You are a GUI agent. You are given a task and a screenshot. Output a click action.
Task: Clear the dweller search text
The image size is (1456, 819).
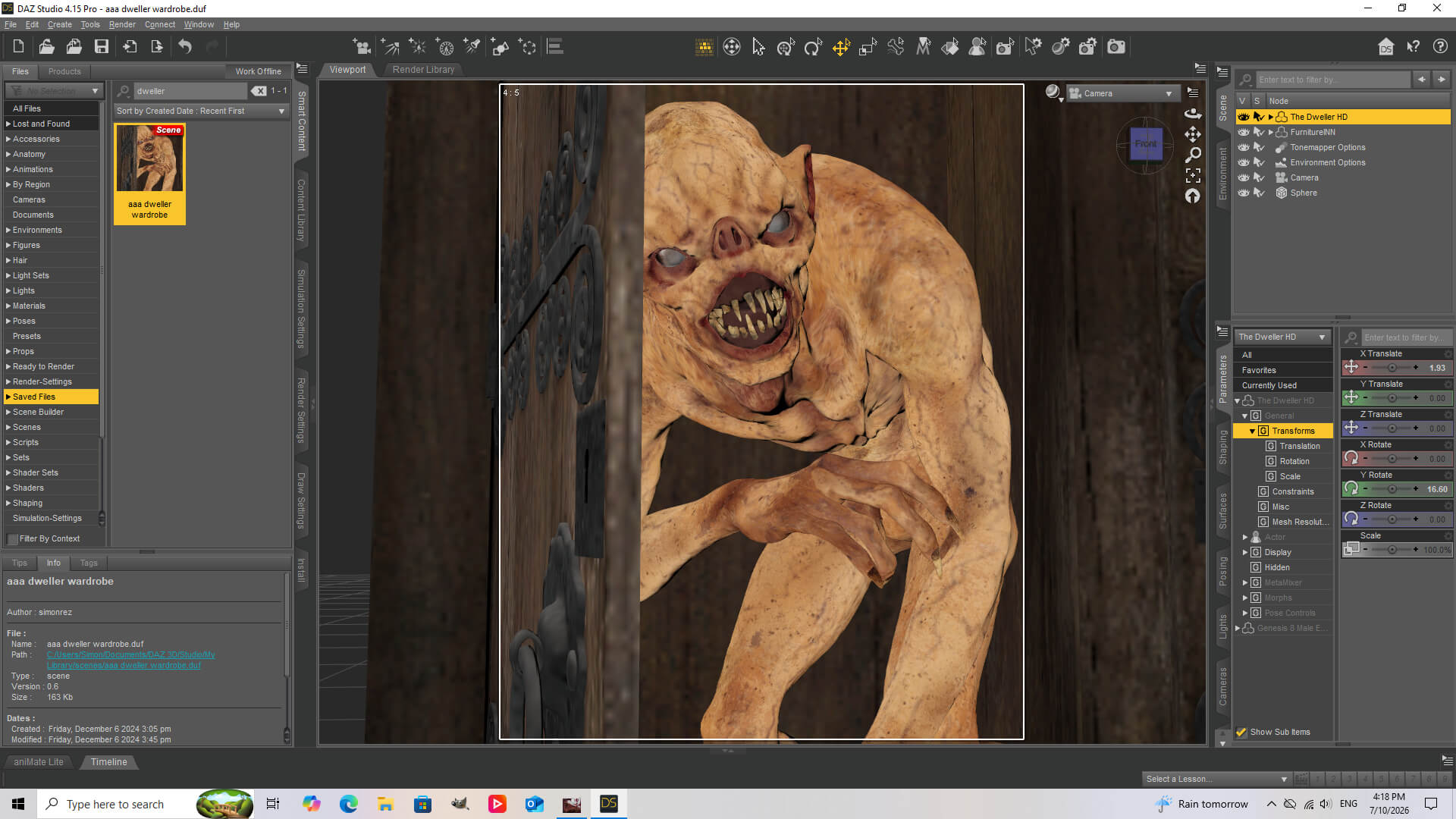click(x=259, y=91)
